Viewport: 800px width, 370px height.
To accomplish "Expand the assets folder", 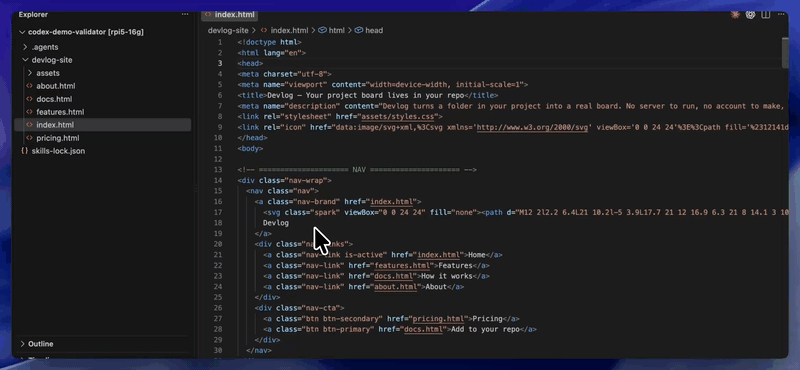I will click(30, 73).
